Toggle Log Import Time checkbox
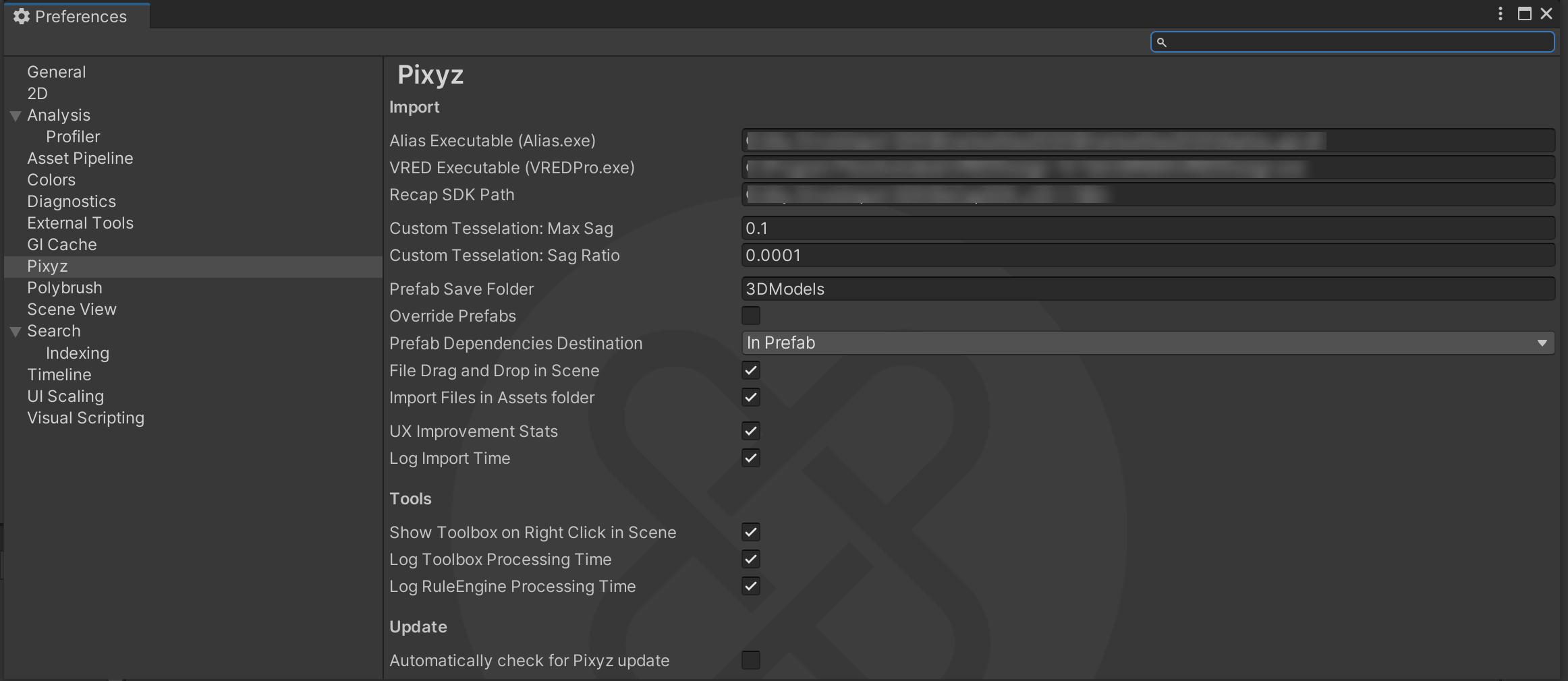 tap(751, 458)
